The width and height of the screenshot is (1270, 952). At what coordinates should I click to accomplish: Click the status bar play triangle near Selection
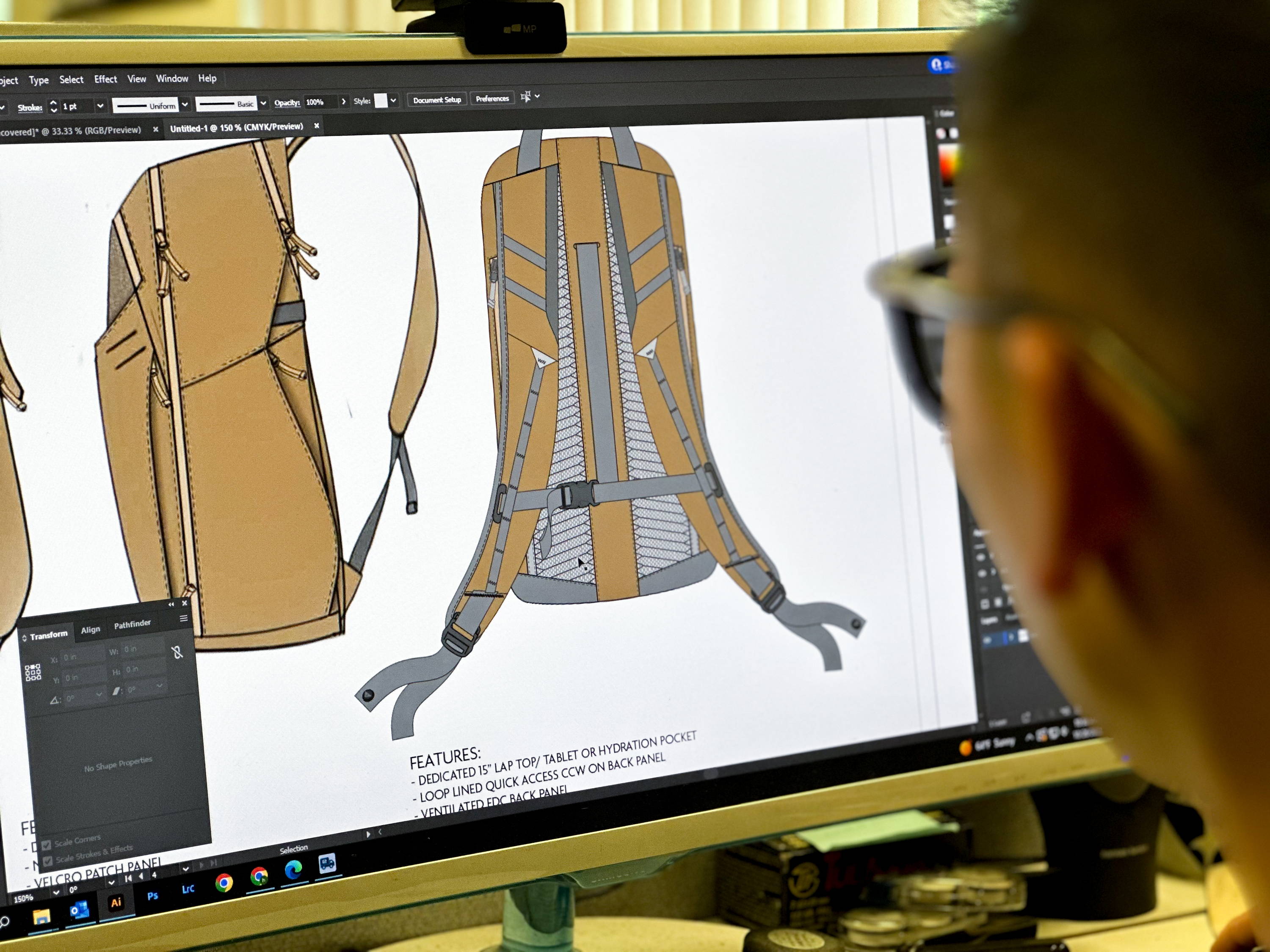tap(368, 834)
